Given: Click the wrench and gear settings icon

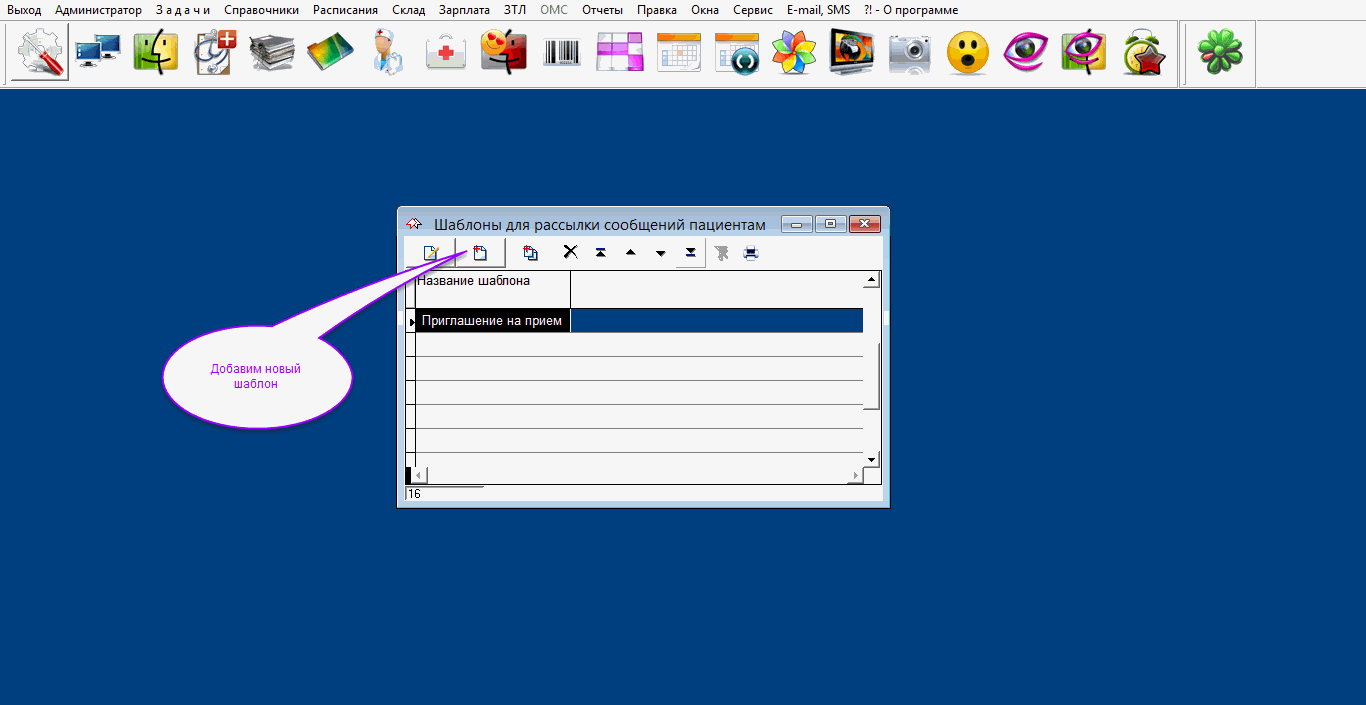Looking at the screenshot, I should coord(41,52).
